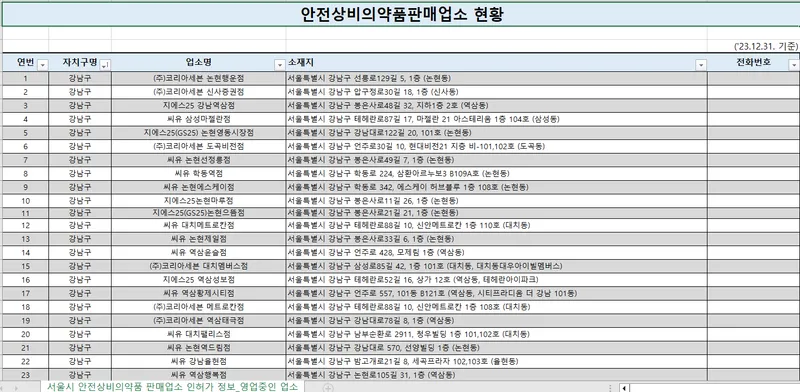Screen dimensions: 800x392
Task: Select cell 씨유 역삼윤슬점
Action: (198, 253)
